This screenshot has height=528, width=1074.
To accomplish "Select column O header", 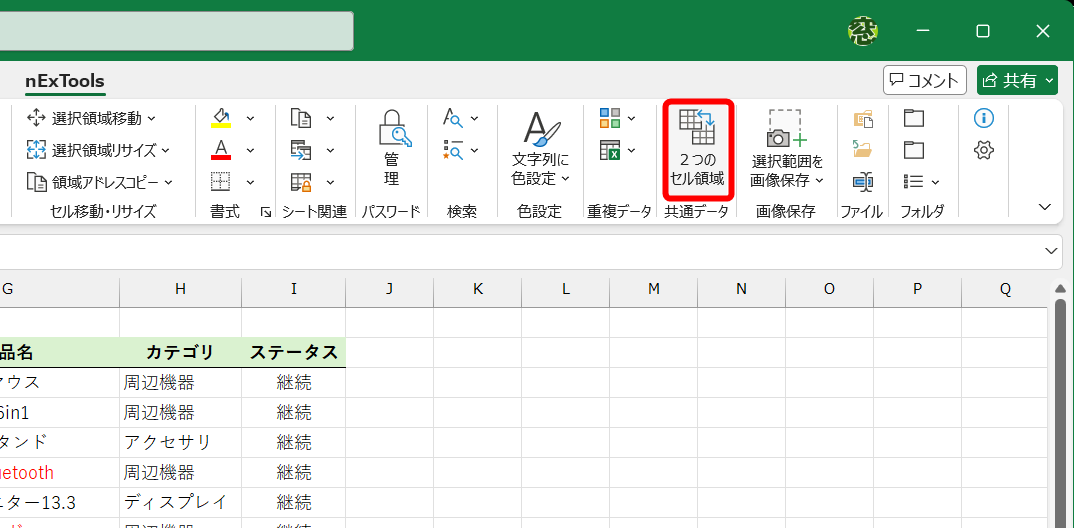I will (x=829, y=289).
